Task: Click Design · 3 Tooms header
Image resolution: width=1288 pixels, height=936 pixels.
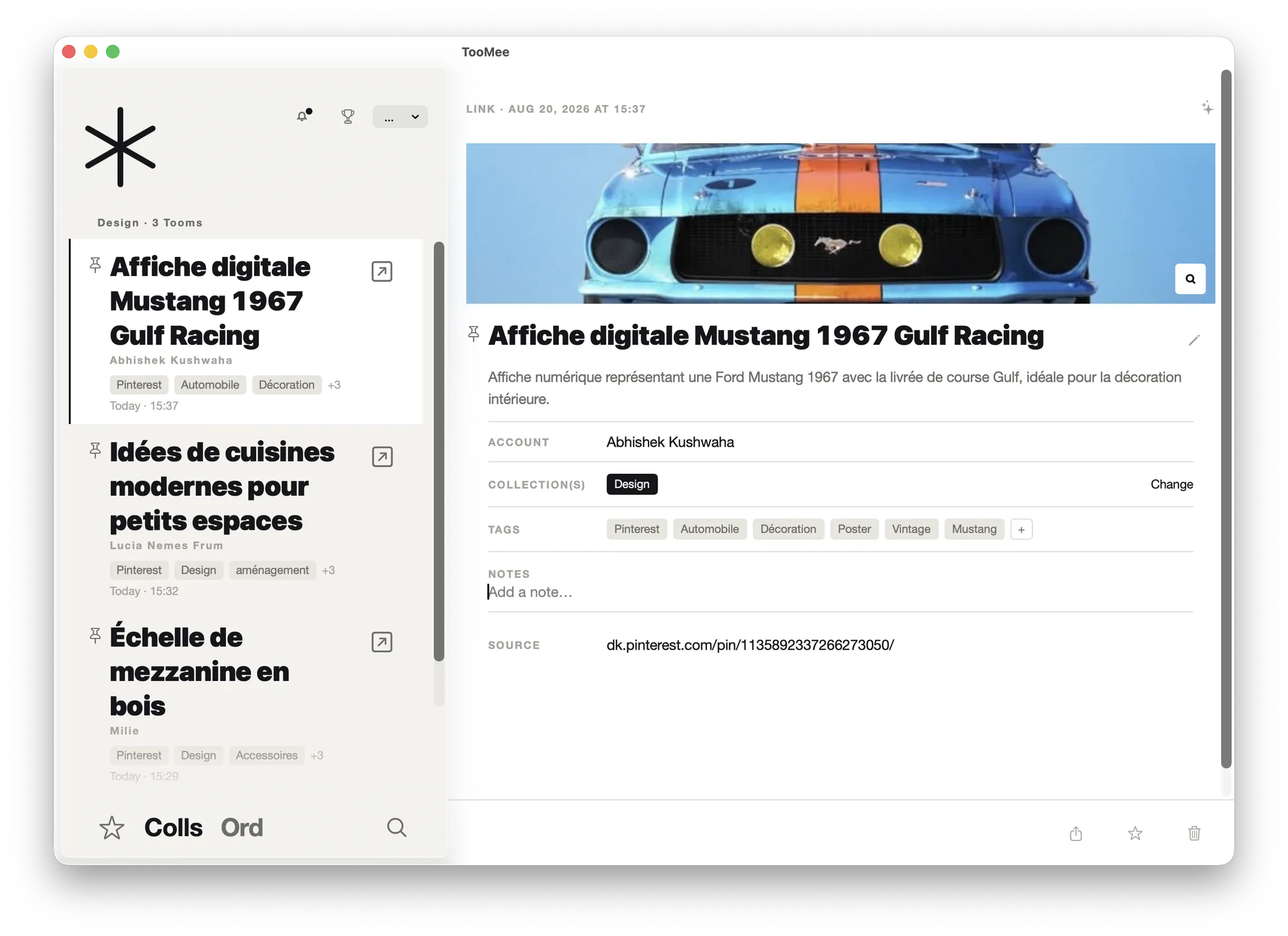Action: [150, 223]
